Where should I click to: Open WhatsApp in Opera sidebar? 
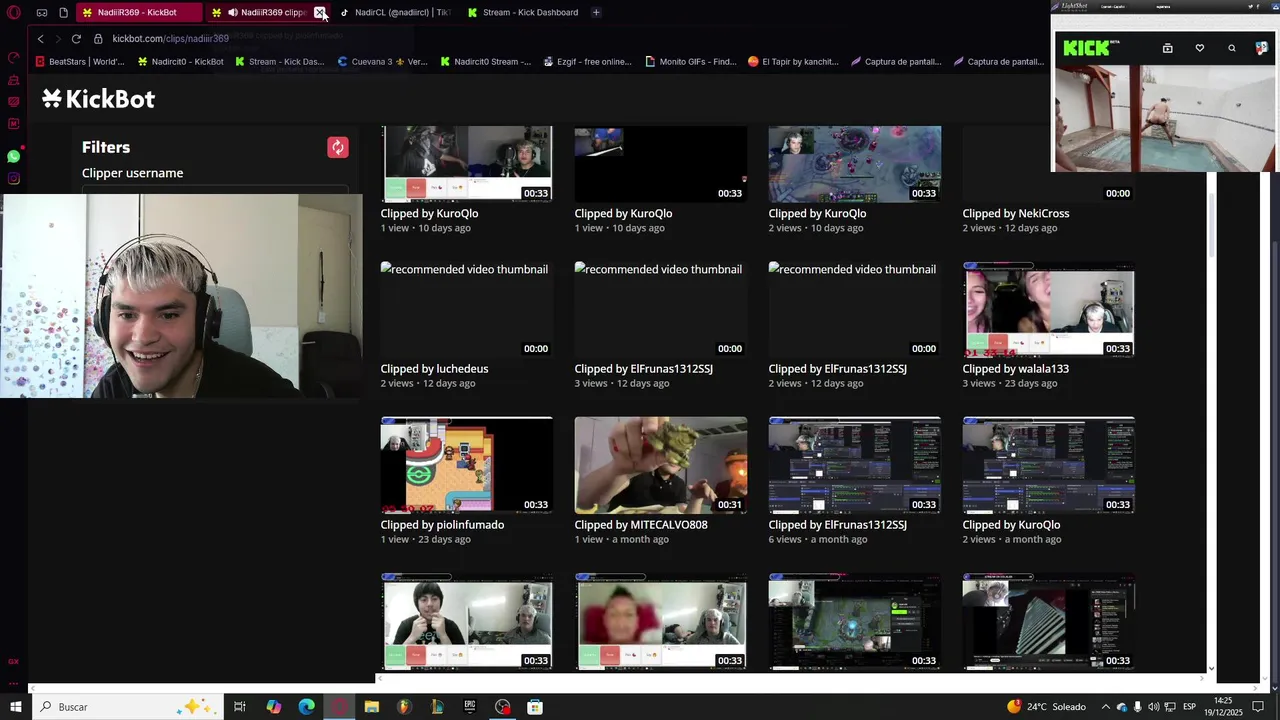14,156
